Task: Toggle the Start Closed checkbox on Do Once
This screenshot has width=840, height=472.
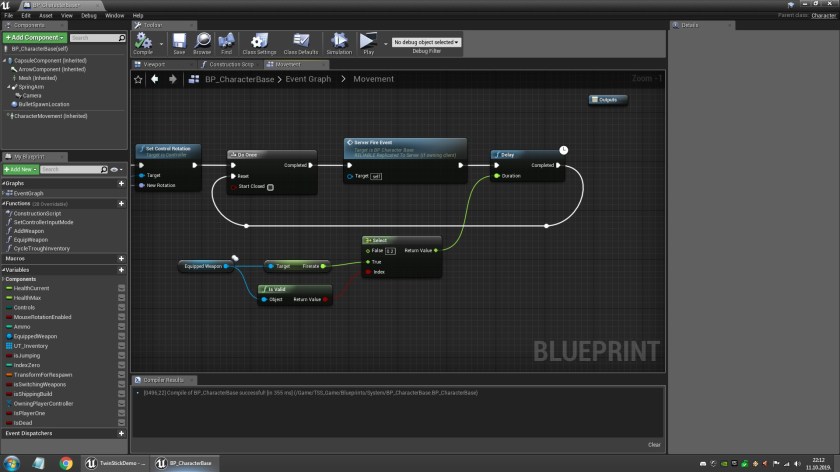Action: tap(270, 186)
